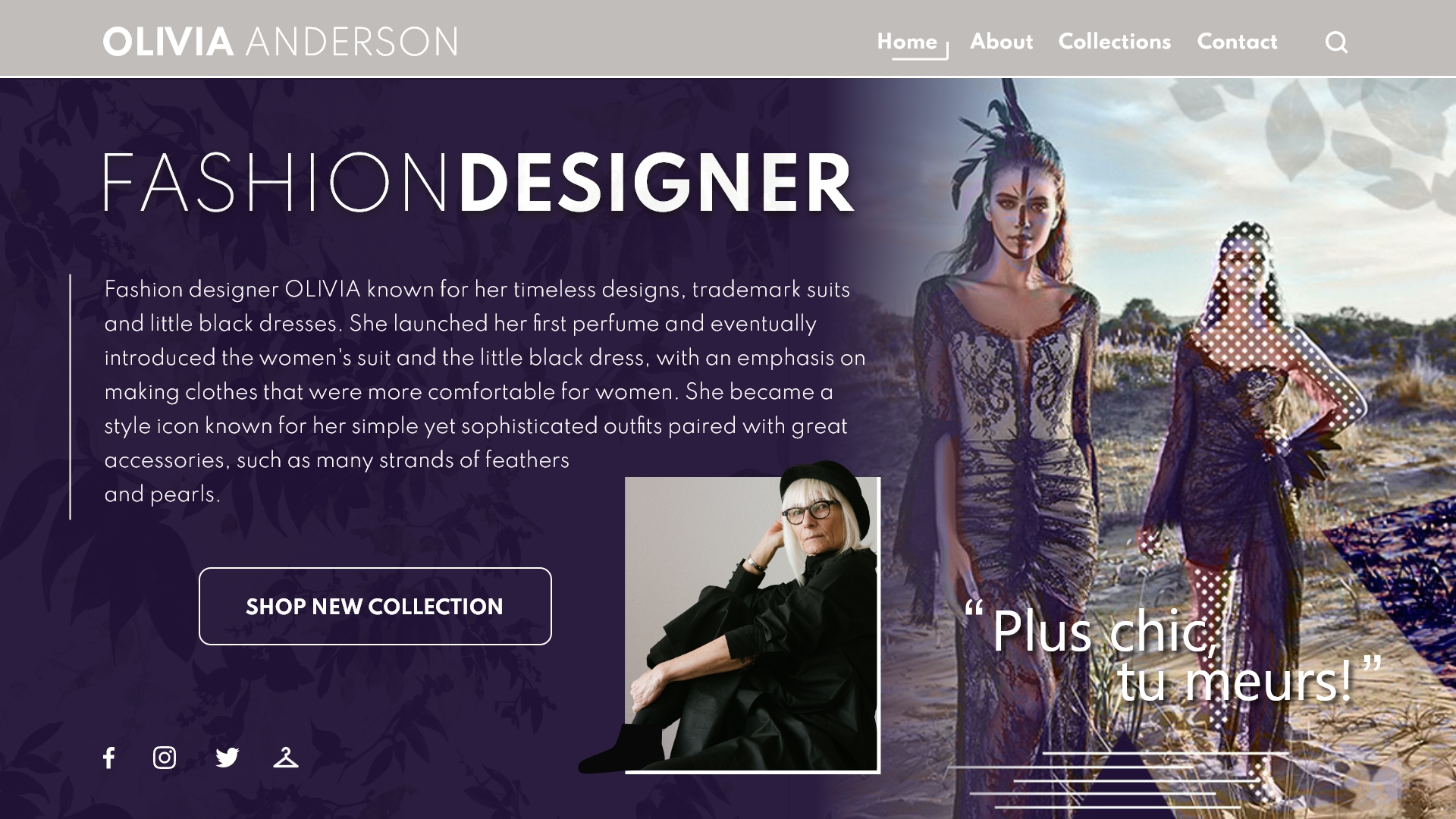Open the Instagram profile icon
This screenshot has width=1456, height=819.
coord(165,758)
